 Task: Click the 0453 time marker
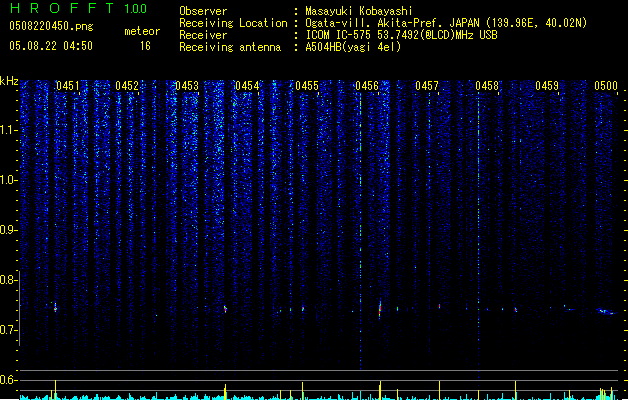(187, 86)
